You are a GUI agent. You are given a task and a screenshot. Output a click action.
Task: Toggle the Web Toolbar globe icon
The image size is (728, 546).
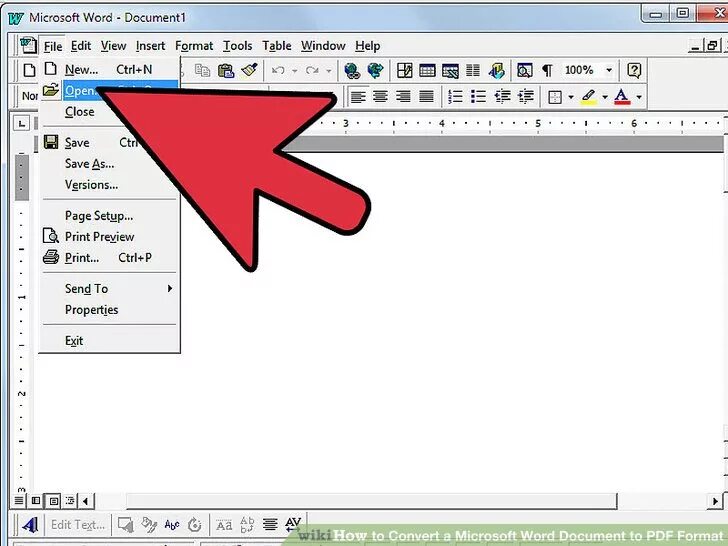[x=375, y=71]
